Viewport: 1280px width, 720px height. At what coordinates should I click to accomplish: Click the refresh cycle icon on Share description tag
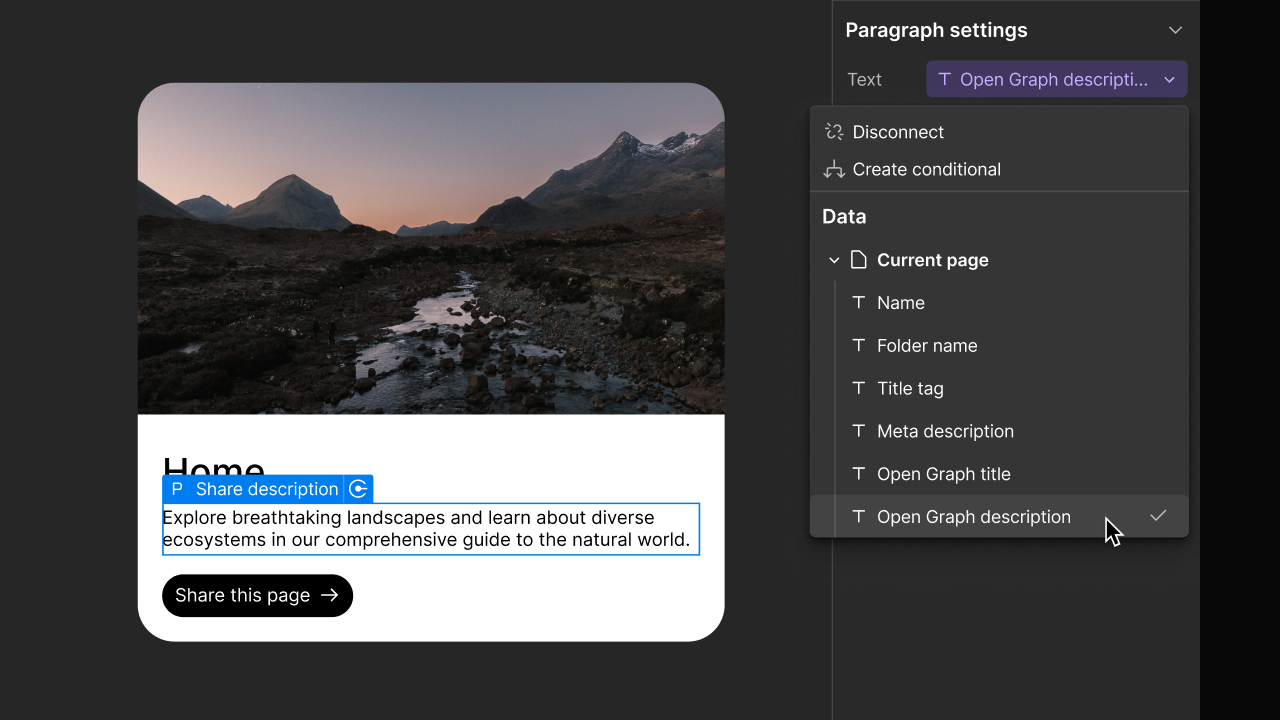[x=358, y=489]
